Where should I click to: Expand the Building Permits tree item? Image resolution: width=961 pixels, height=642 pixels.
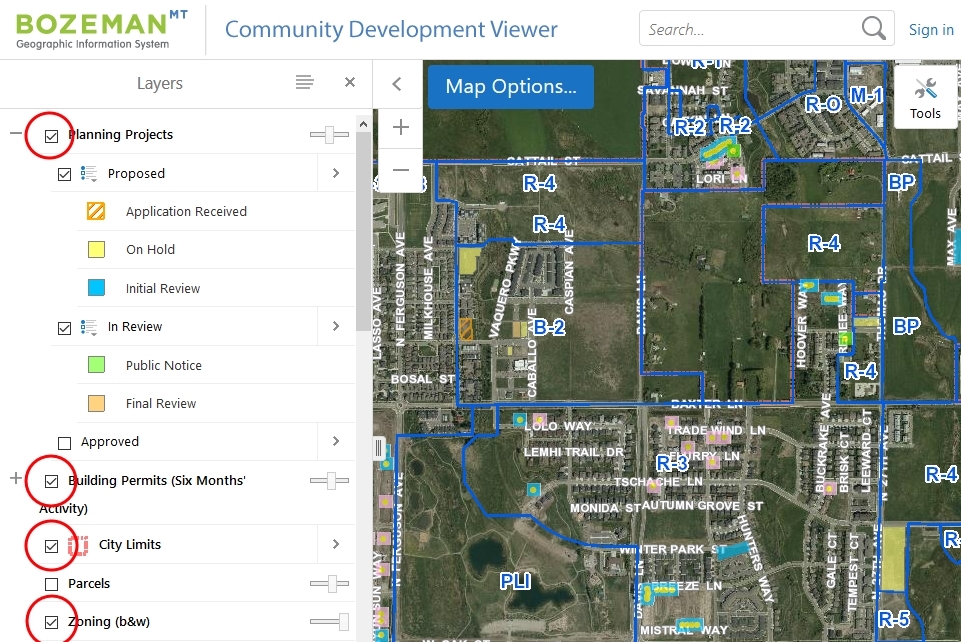[x=15, y=480]
